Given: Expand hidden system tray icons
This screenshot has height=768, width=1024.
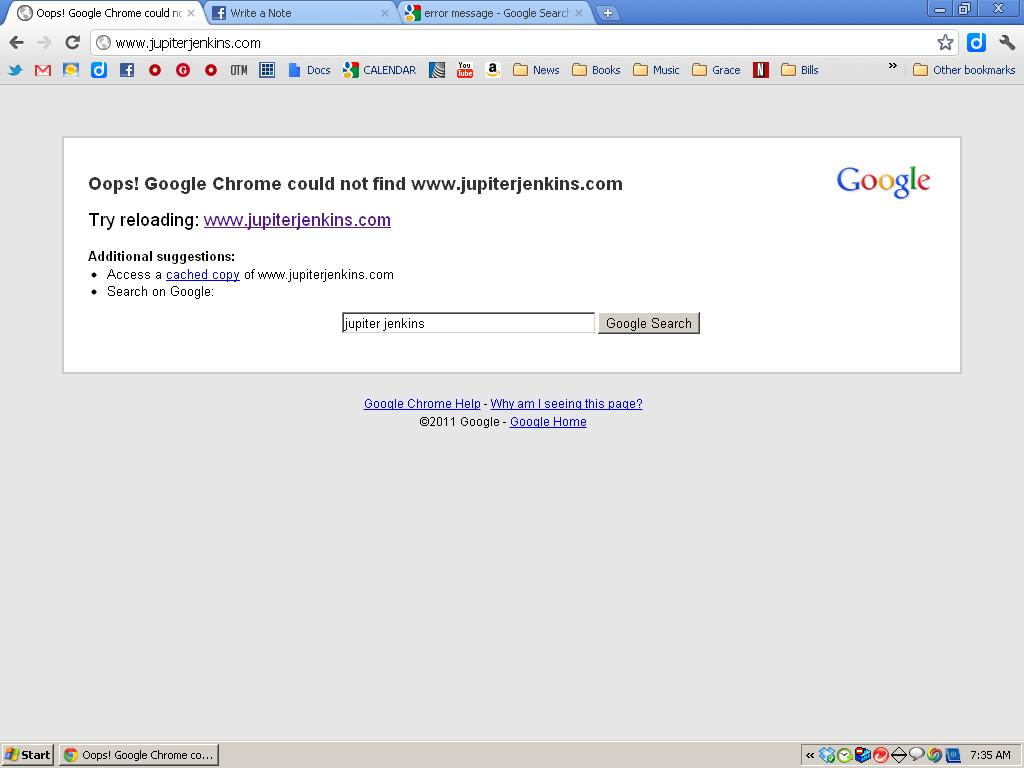Looking at the screenshot, I should tap(810, 755).
